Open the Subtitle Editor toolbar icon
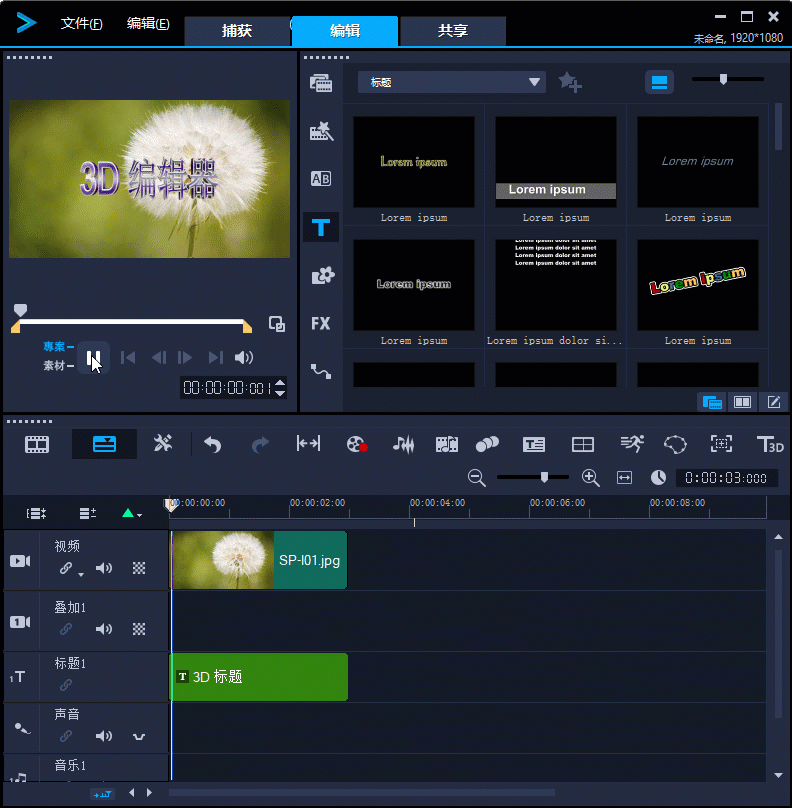This screenshot has height=808, width=792. point(534,444)
